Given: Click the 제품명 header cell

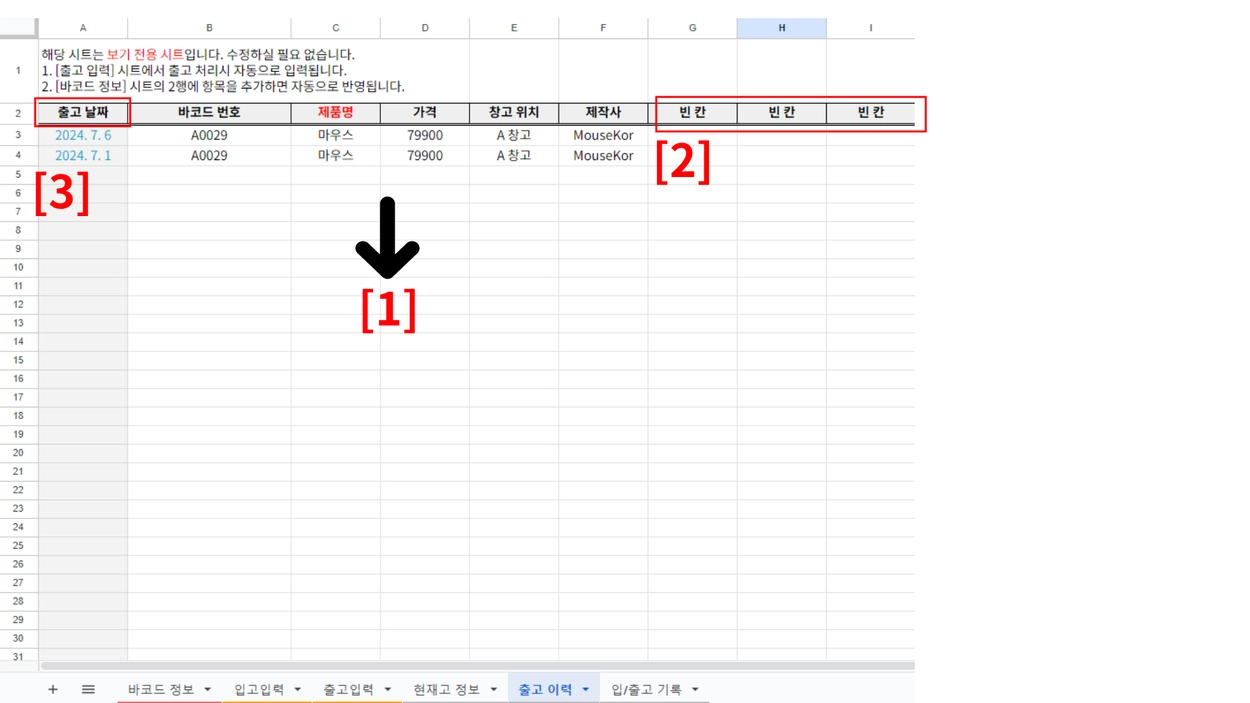Looking at the screenshot, I should point(335,112).
